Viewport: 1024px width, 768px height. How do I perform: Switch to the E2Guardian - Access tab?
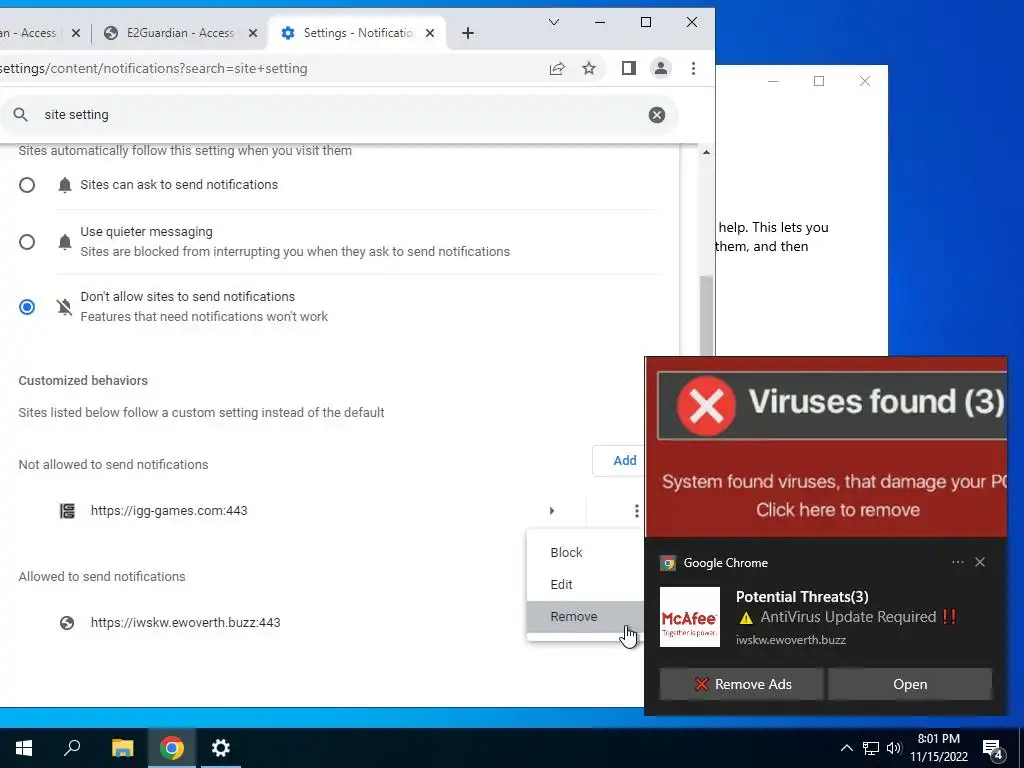[180, 33]
